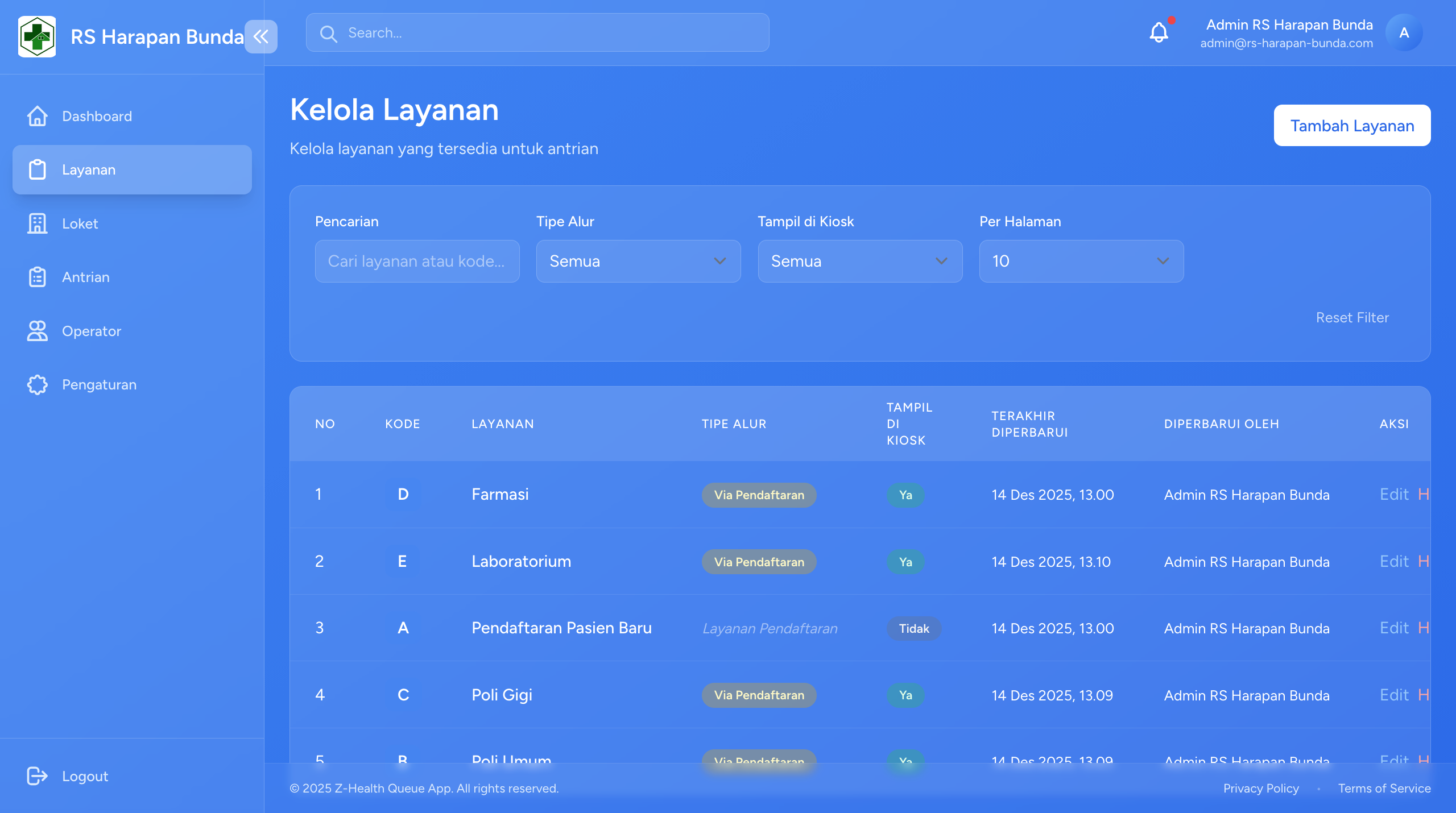Viewport: 1456px width, 813px height.
Task: Click the Loket building icon
Action: coord(38,223)
